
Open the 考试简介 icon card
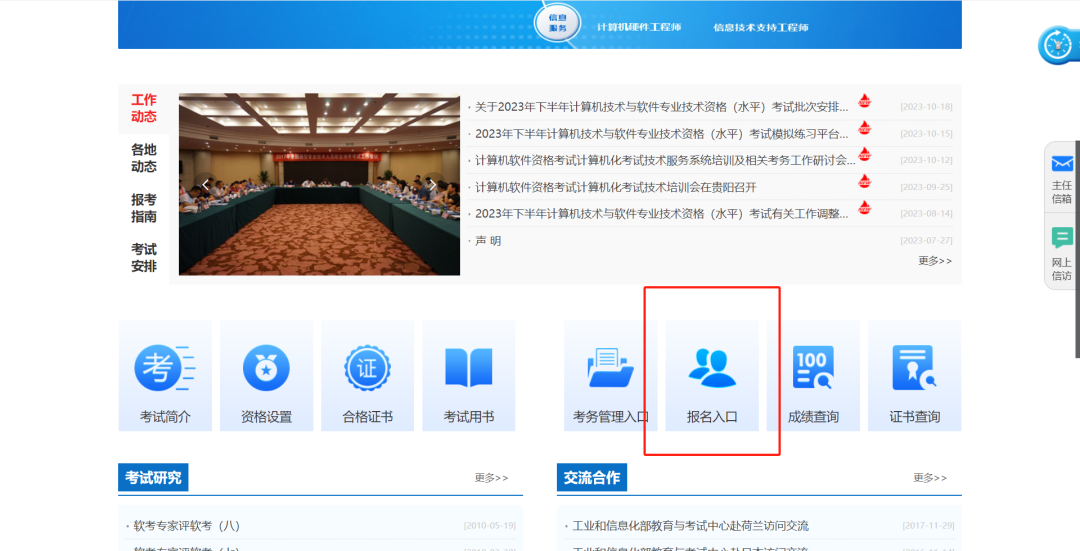pos(165,375)
